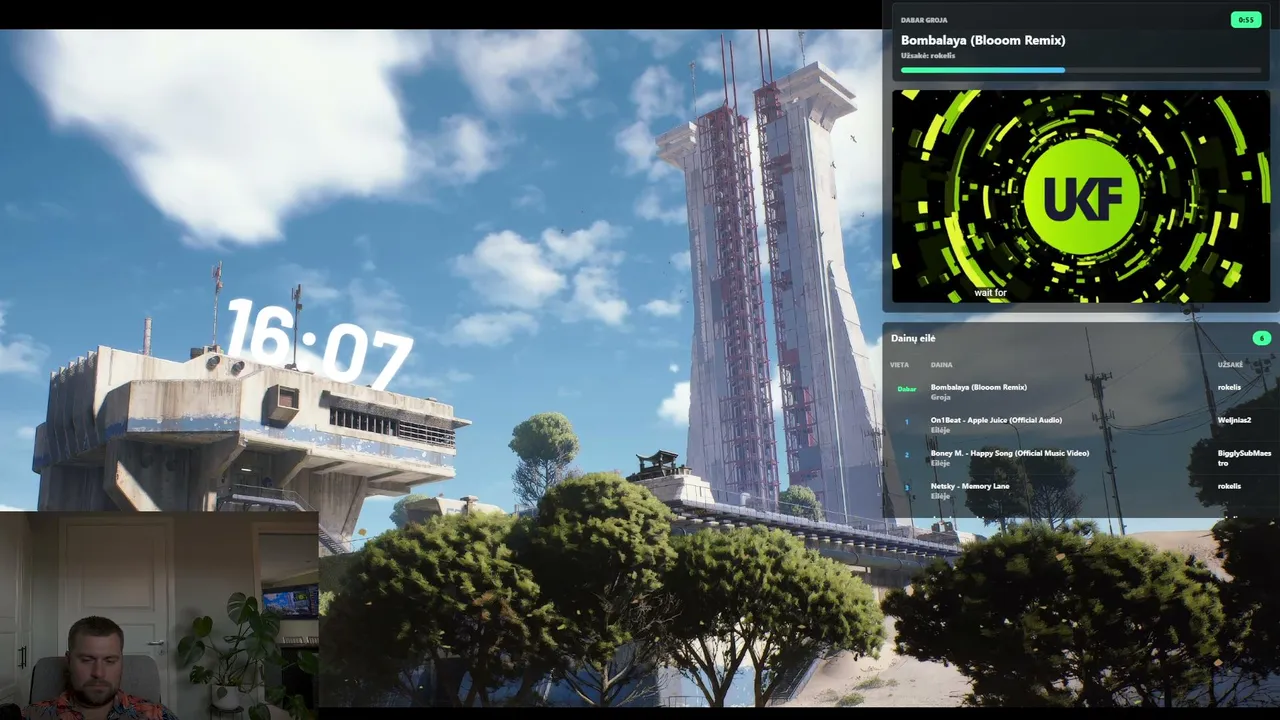Click the DAINA column header
Image resolution: width=1280 pixels, height=720 pixels.
pyautogui.click(x=941, y=365)
